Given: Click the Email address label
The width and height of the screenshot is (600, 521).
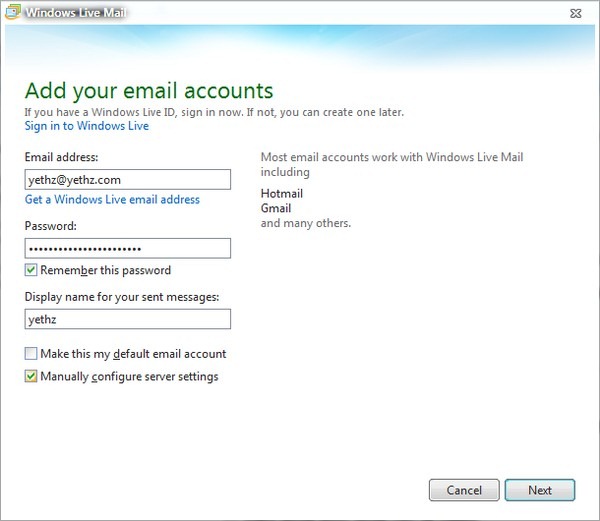Looking at the screenshot, I should click(61, 157).
